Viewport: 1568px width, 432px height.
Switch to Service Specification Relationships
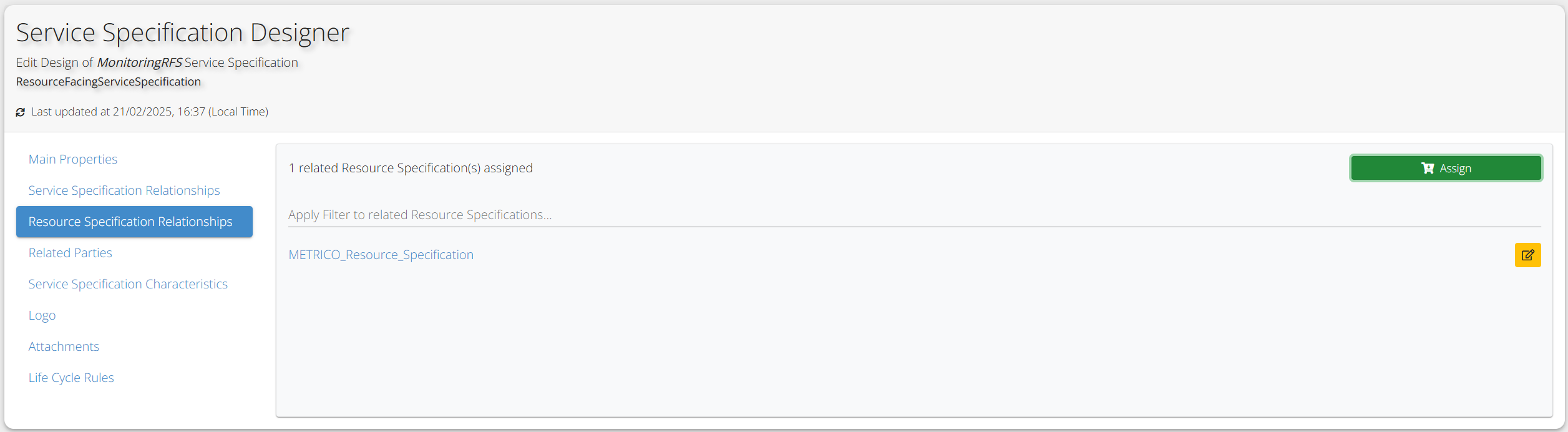pos(124,190)
